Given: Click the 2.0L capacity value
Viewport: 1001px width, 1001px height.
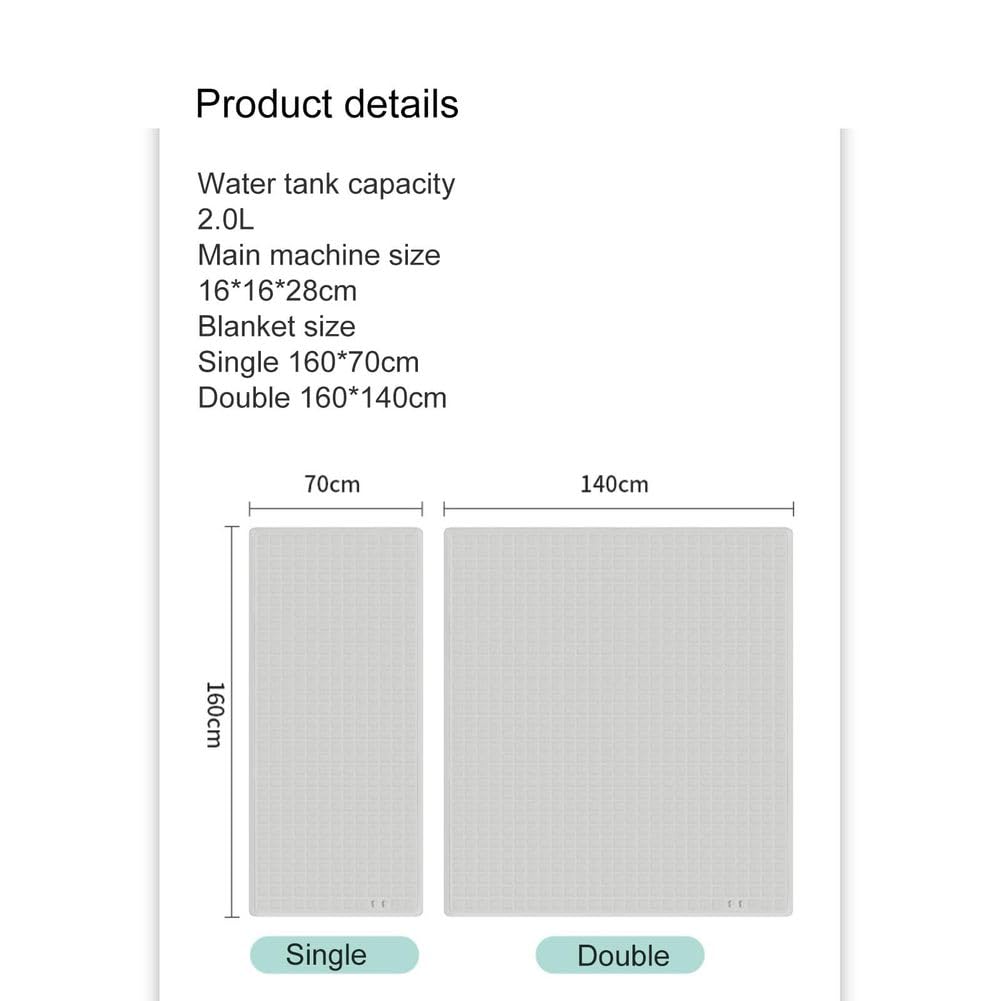Looking at the screenshot, I should coord(225,220).
